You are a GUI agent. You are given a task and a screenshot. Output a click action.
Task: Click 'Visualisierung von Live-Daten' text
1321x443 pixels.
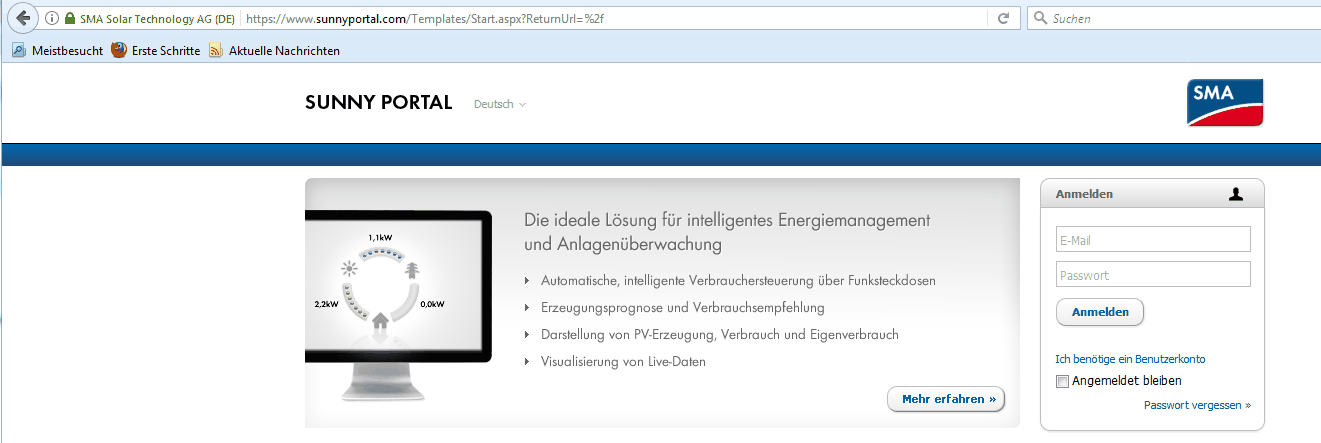(x=623, y=362)
